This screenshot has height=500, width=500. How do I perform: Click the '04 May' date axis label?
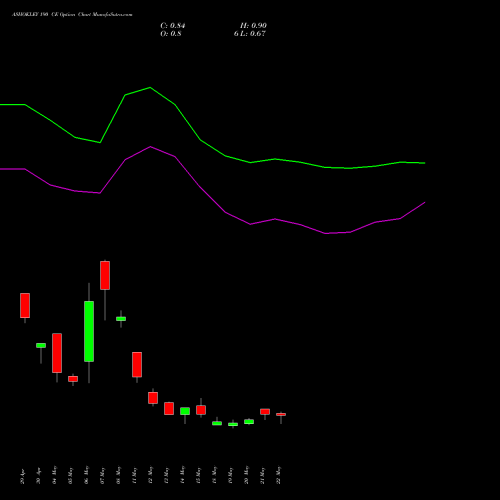pos(55,475)
